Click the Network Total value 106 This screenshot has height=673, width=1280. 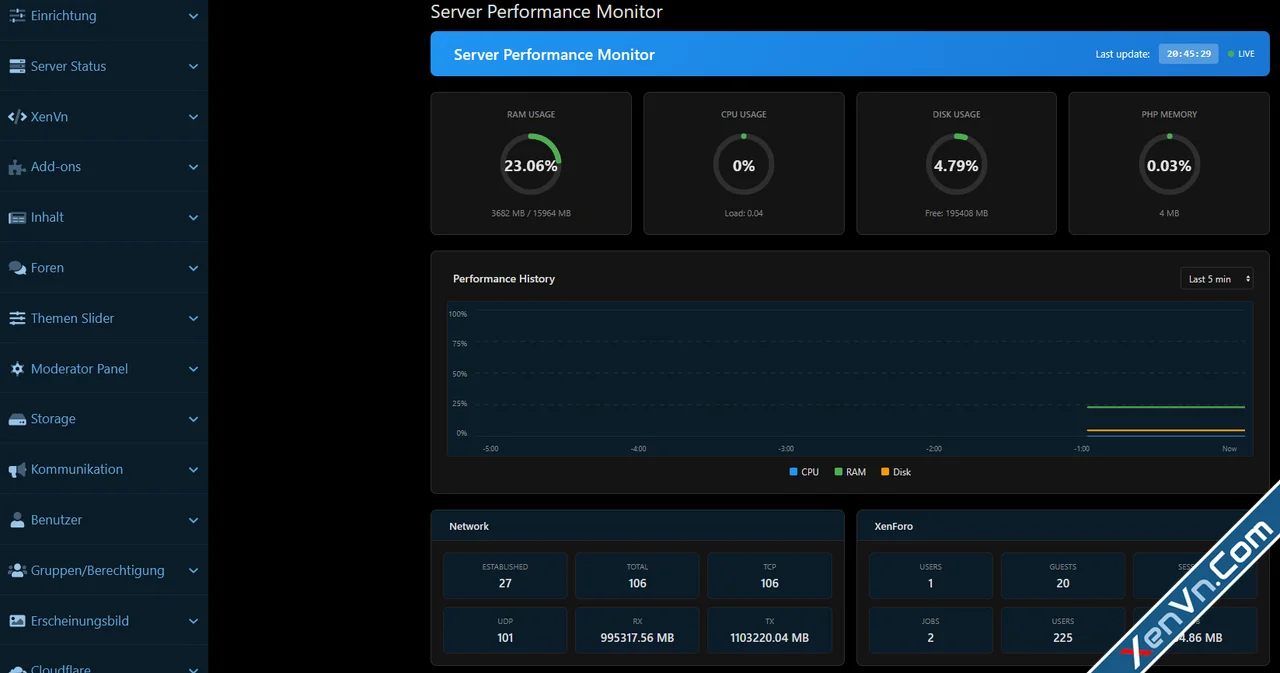click(x=637, y=583)
